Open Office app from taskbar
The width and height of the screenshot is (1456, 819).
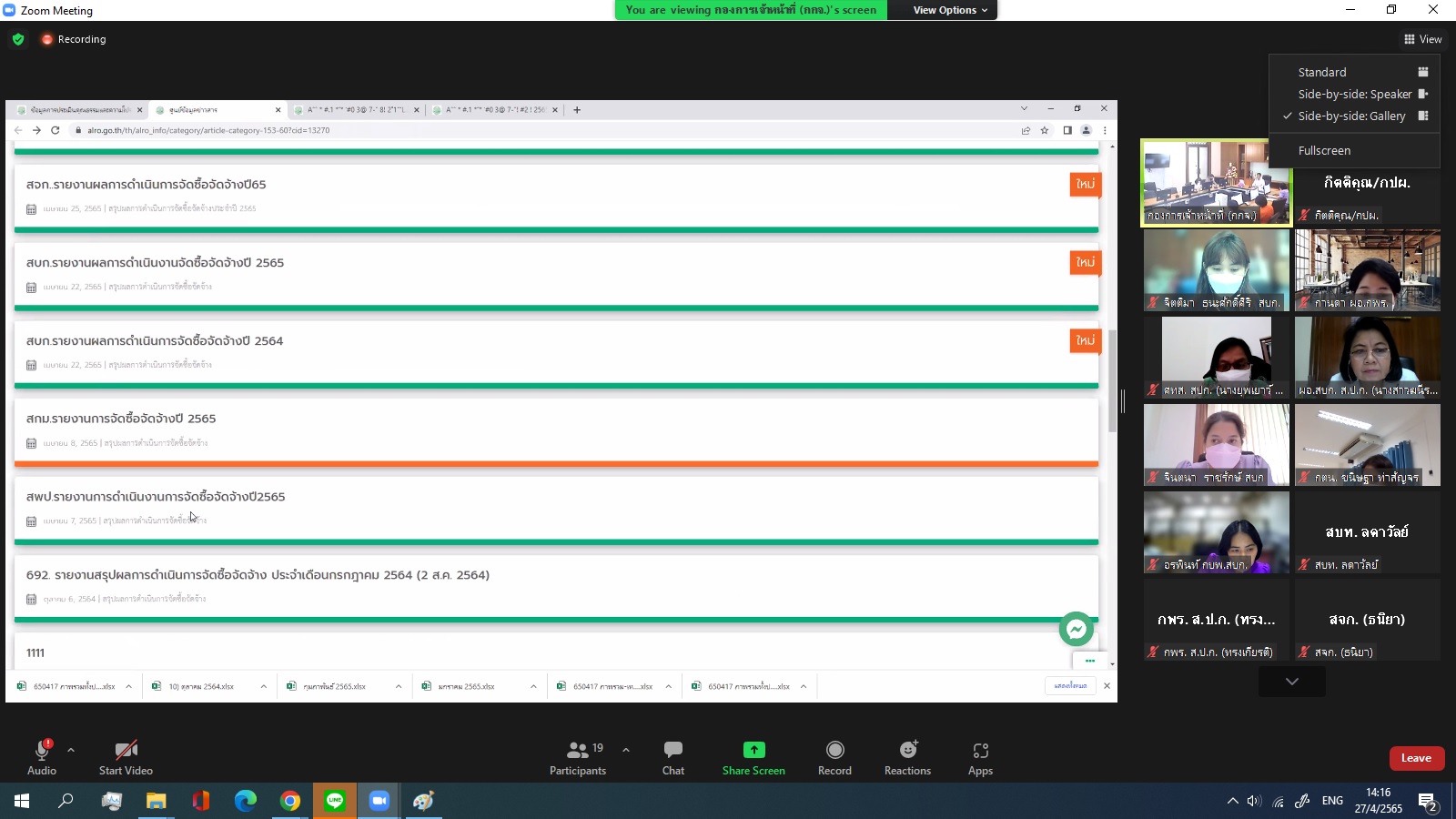(x=201, y=801)
